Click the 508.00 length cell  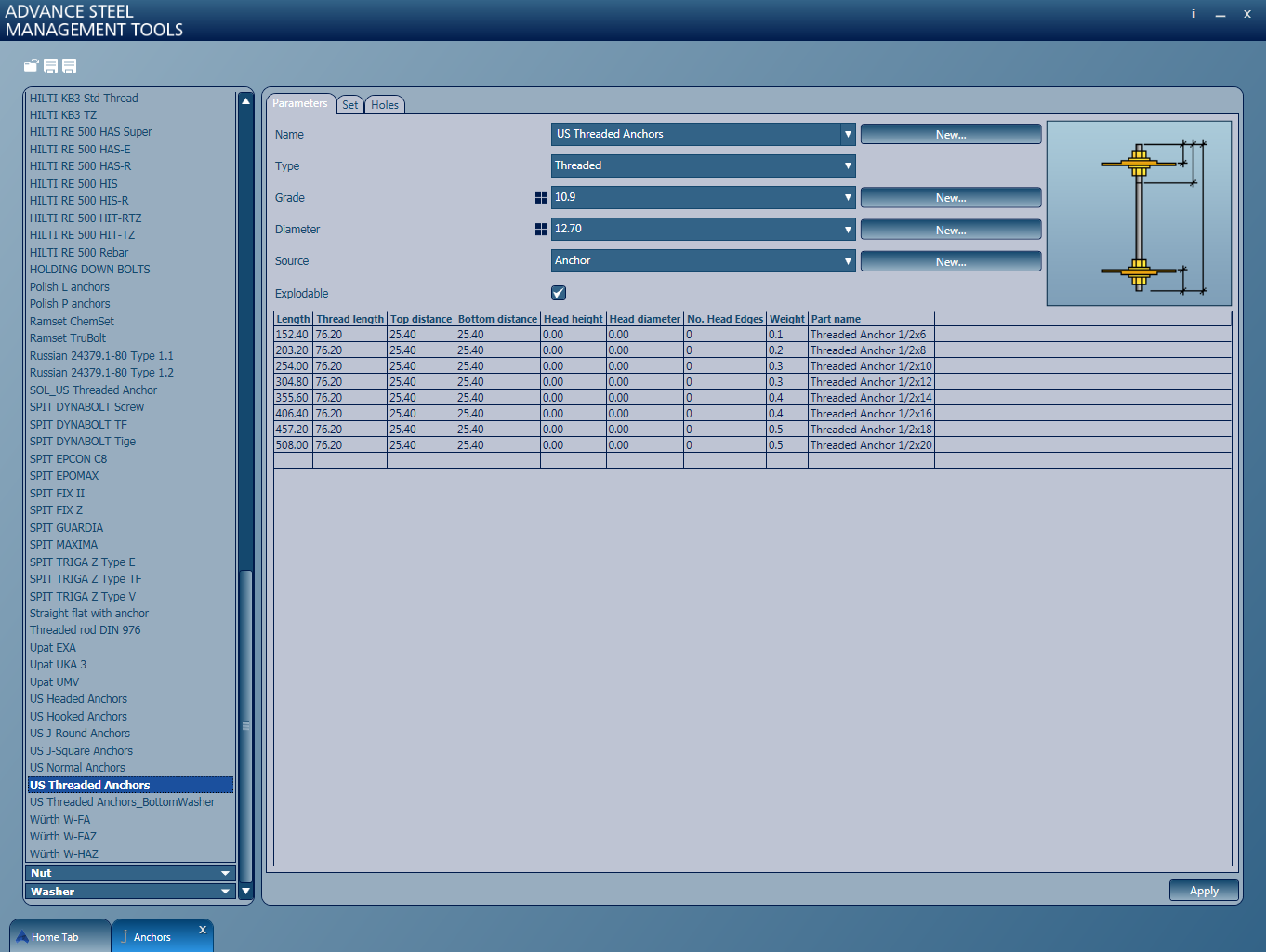pyautogui.click(x=293, y=445)
